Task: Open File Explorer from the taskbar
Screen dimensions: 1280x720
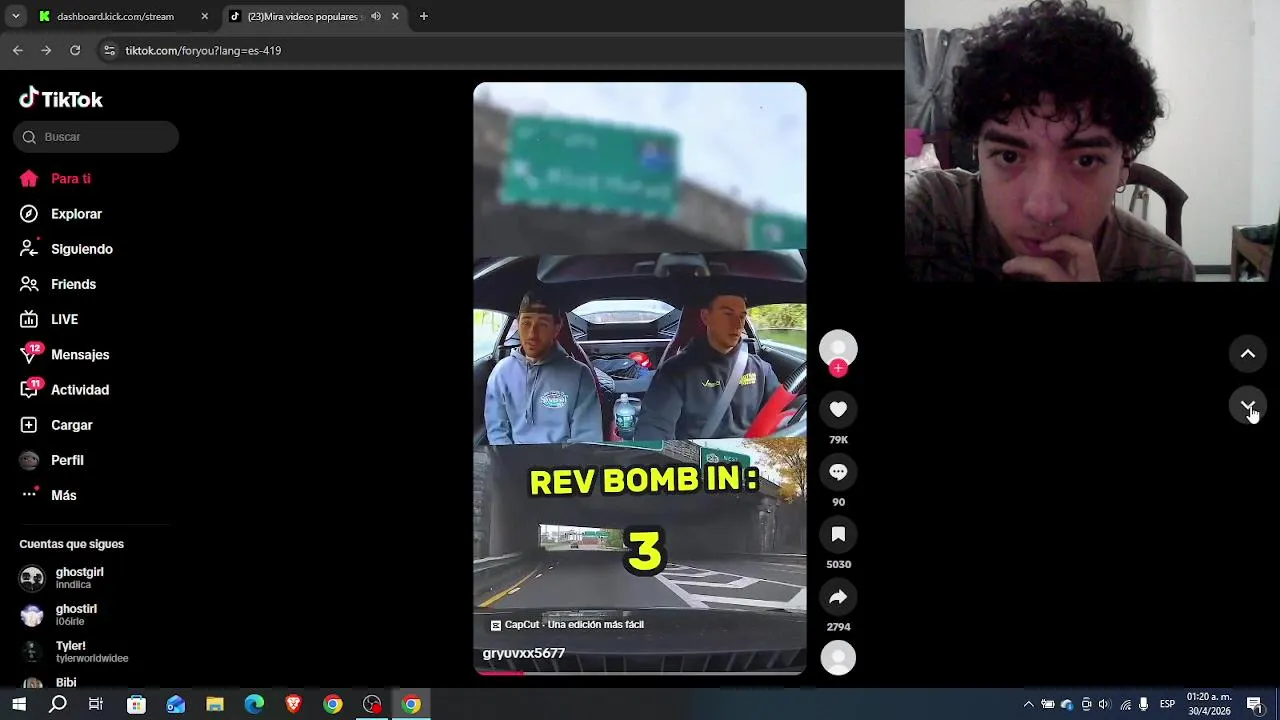Action: point(215,704)
